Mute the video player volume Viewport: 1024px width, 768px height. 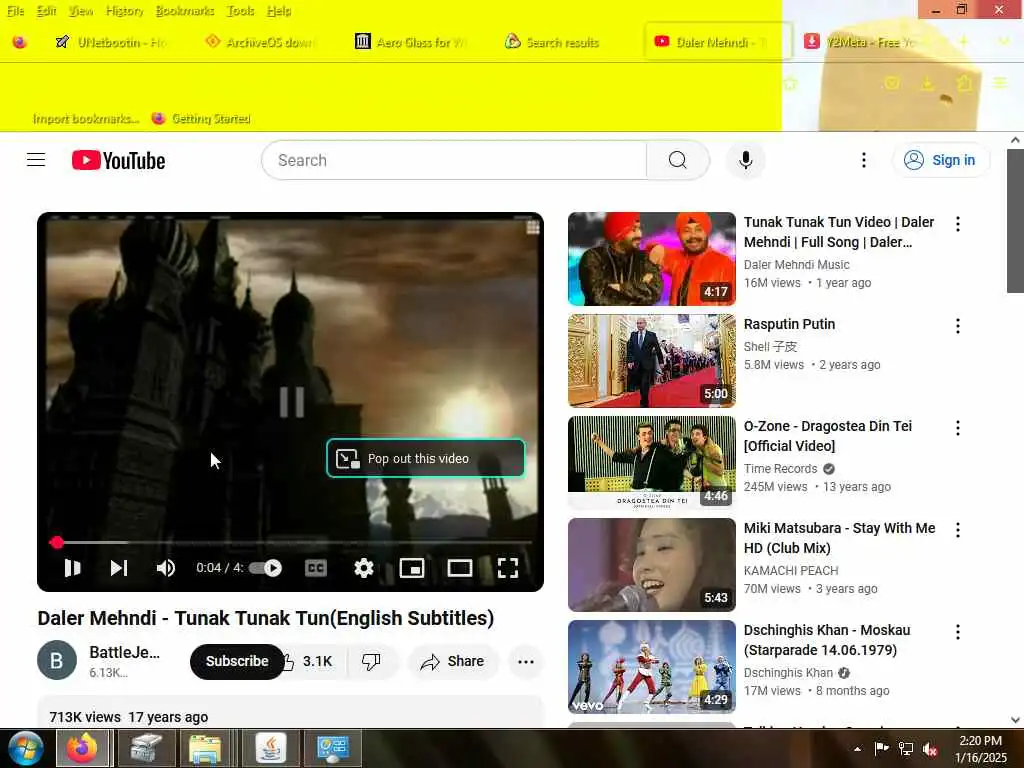tap(165, 568)
